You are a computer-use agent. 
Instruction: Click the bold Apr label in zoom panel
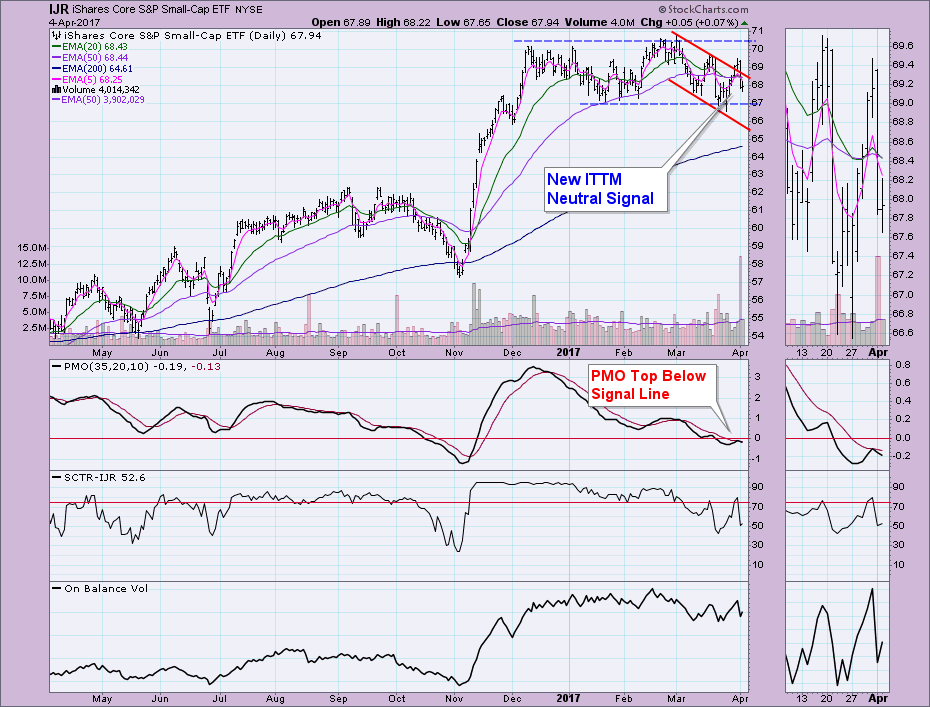coord(878,352)
